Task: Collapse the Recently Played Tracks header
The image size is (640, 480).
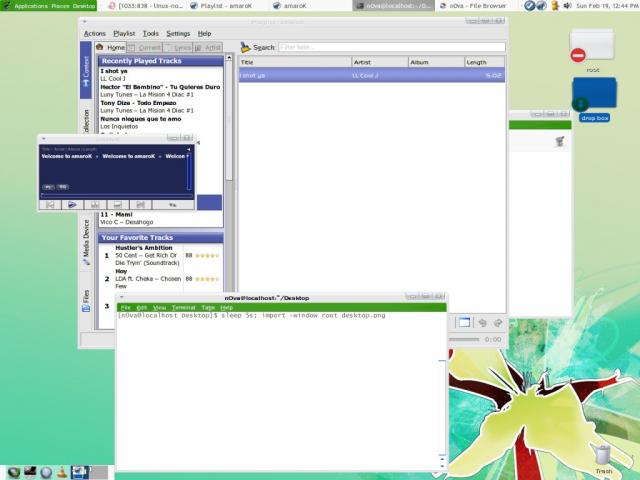Action: click(x=161, y=61)
